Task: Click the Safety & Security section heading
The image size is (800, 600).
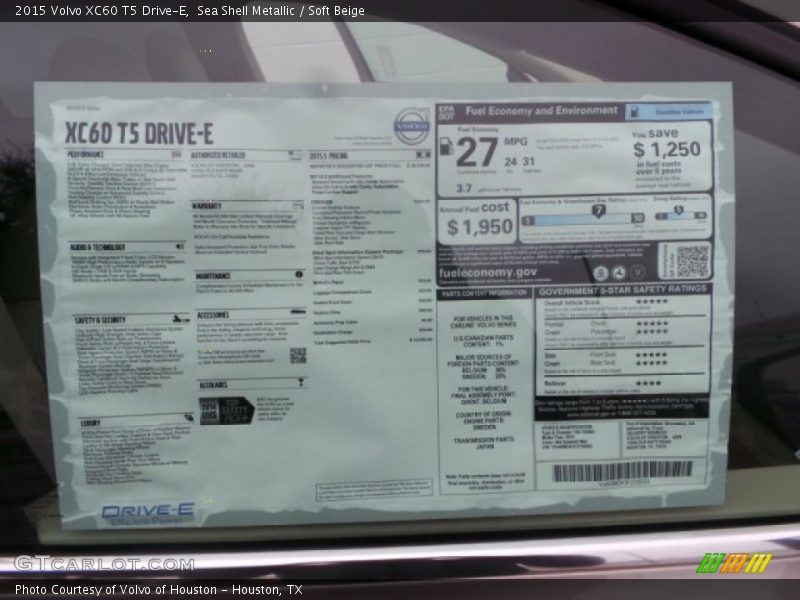Action: tap(100, 320)
